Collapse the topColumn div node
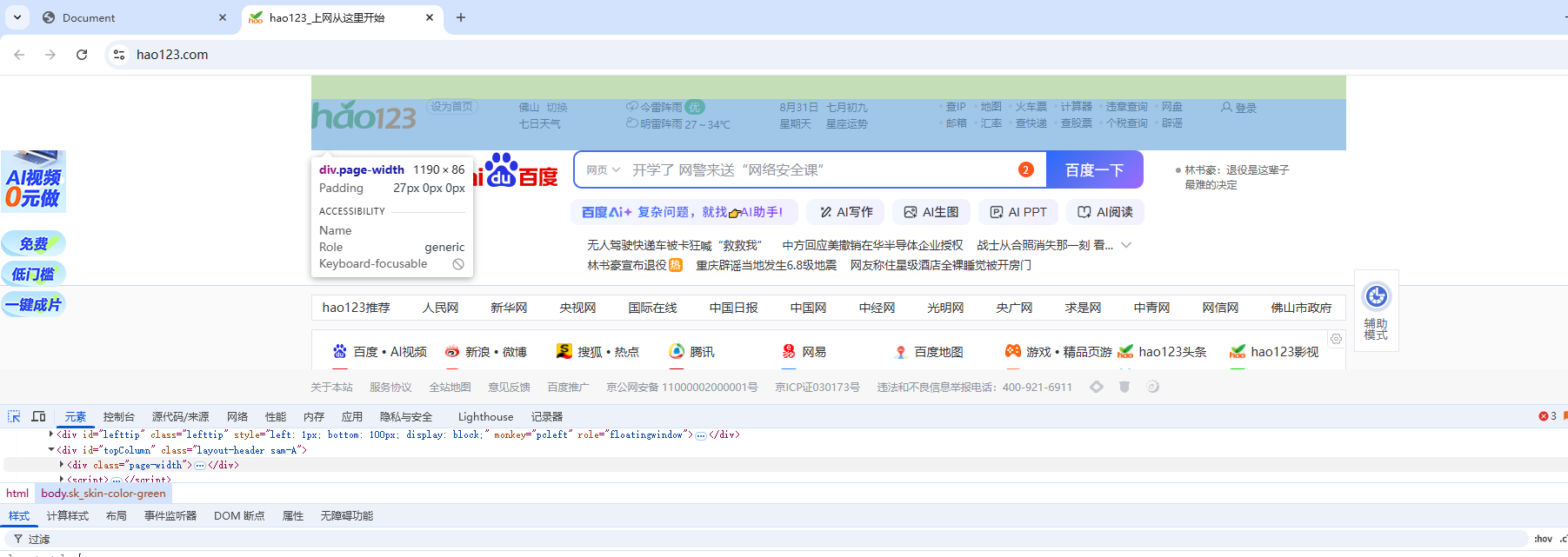Viewport: 1568px width, 557px height. (51, 449)
